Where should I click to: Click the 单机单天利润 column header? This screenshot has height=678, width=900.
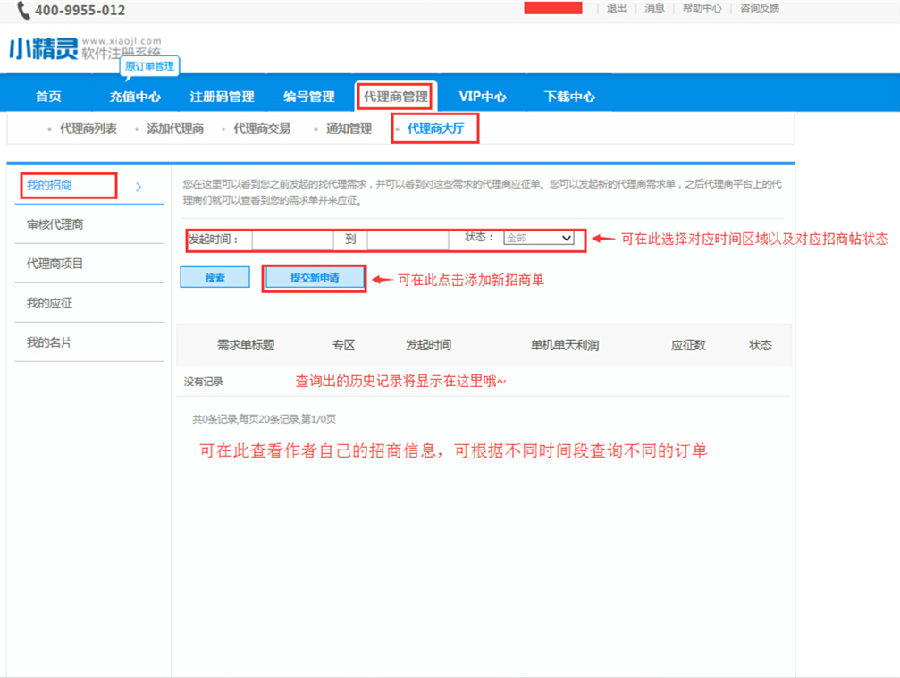pyautogui.click(x=565, y=345)
